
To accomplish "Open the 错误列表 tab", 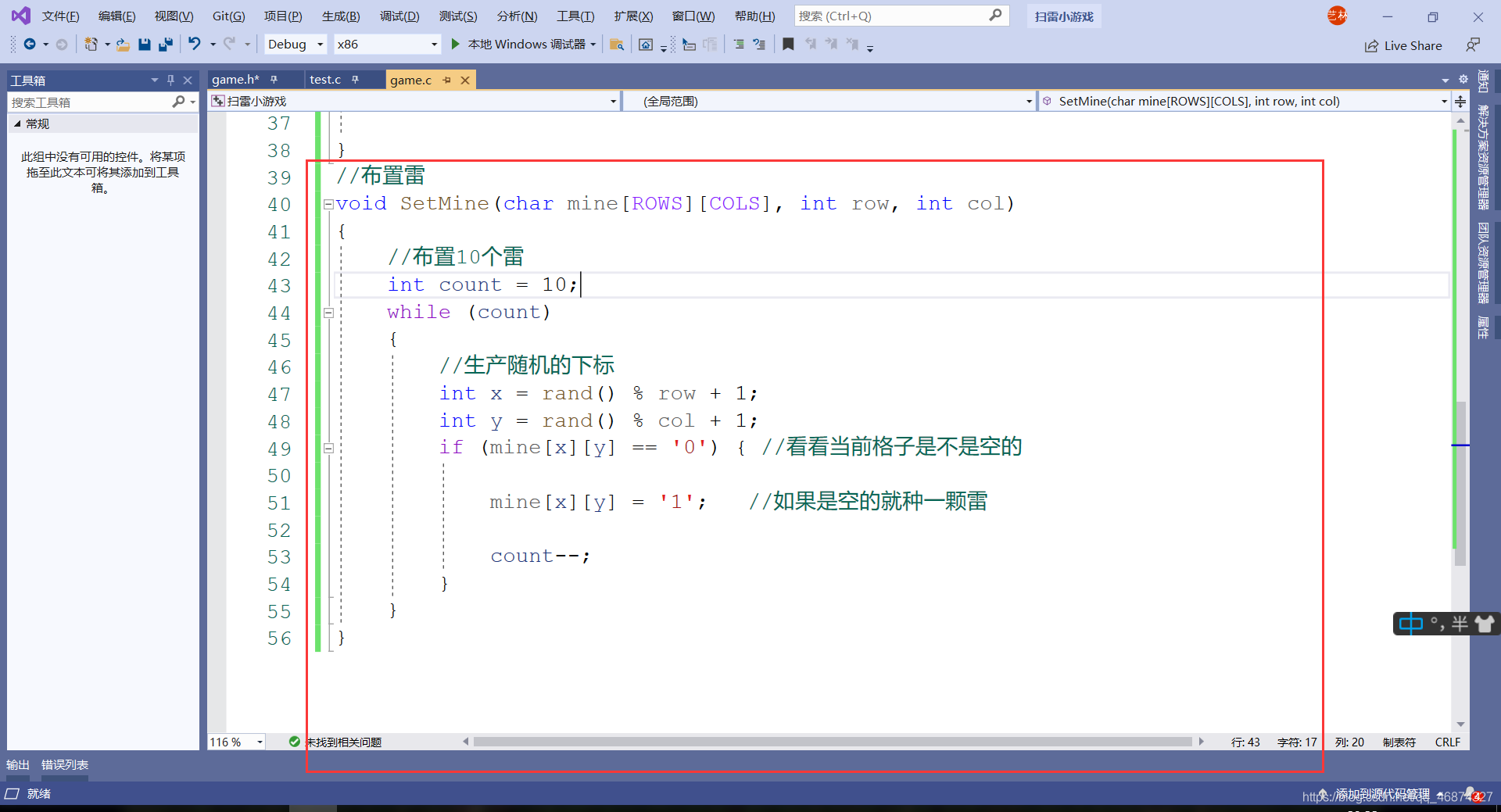I will (x=65, y=764).
